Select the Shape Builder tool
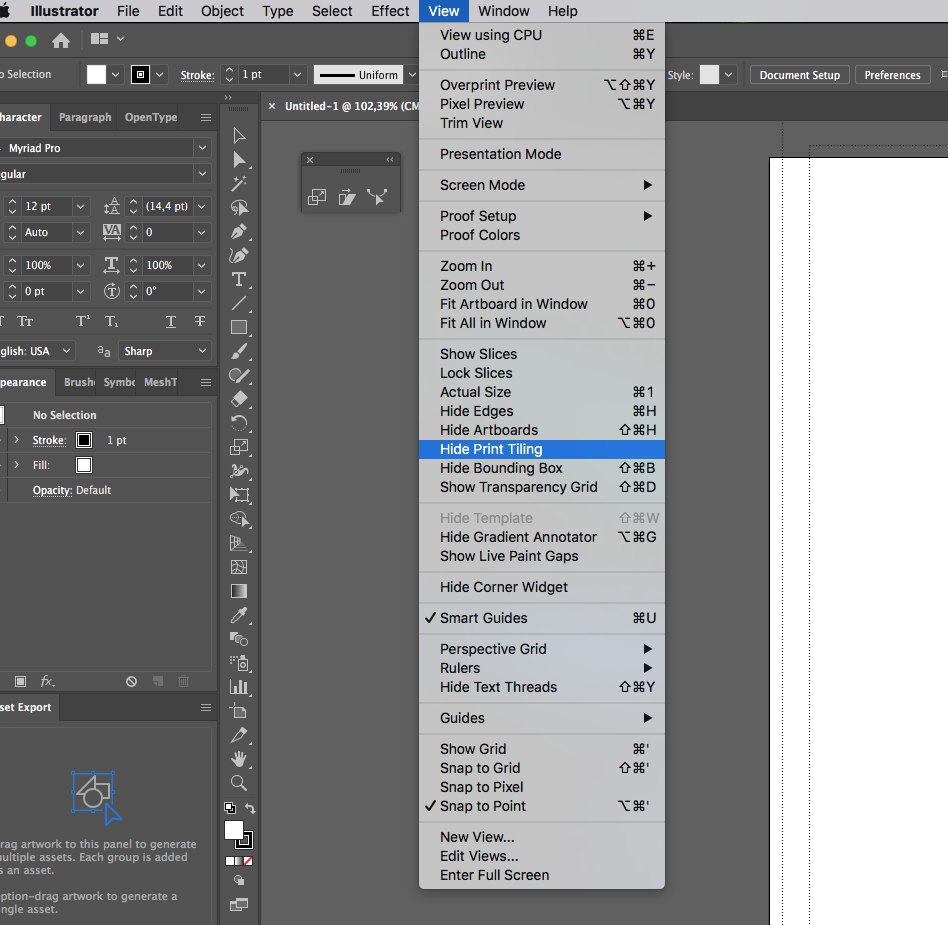 [239, 519]
